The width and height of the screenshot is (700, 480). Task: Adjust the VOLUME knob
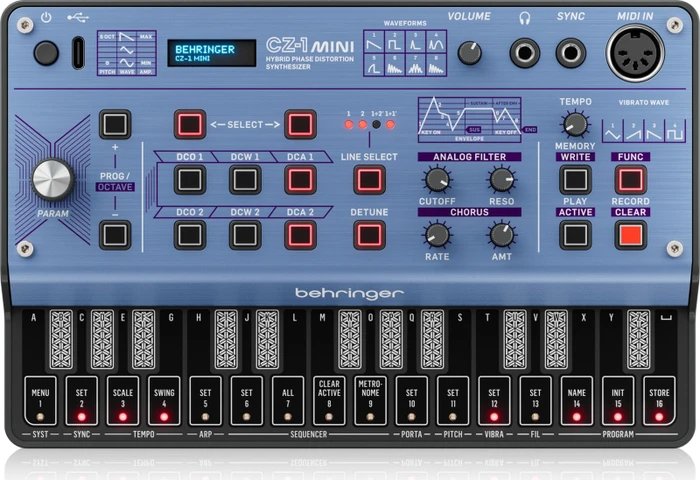click(470, 53)
